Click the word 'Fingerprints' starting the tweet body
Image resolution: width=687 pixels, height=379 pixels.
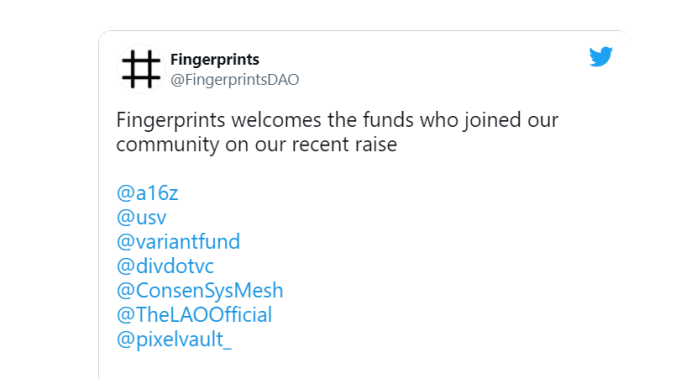click(171, 120)
